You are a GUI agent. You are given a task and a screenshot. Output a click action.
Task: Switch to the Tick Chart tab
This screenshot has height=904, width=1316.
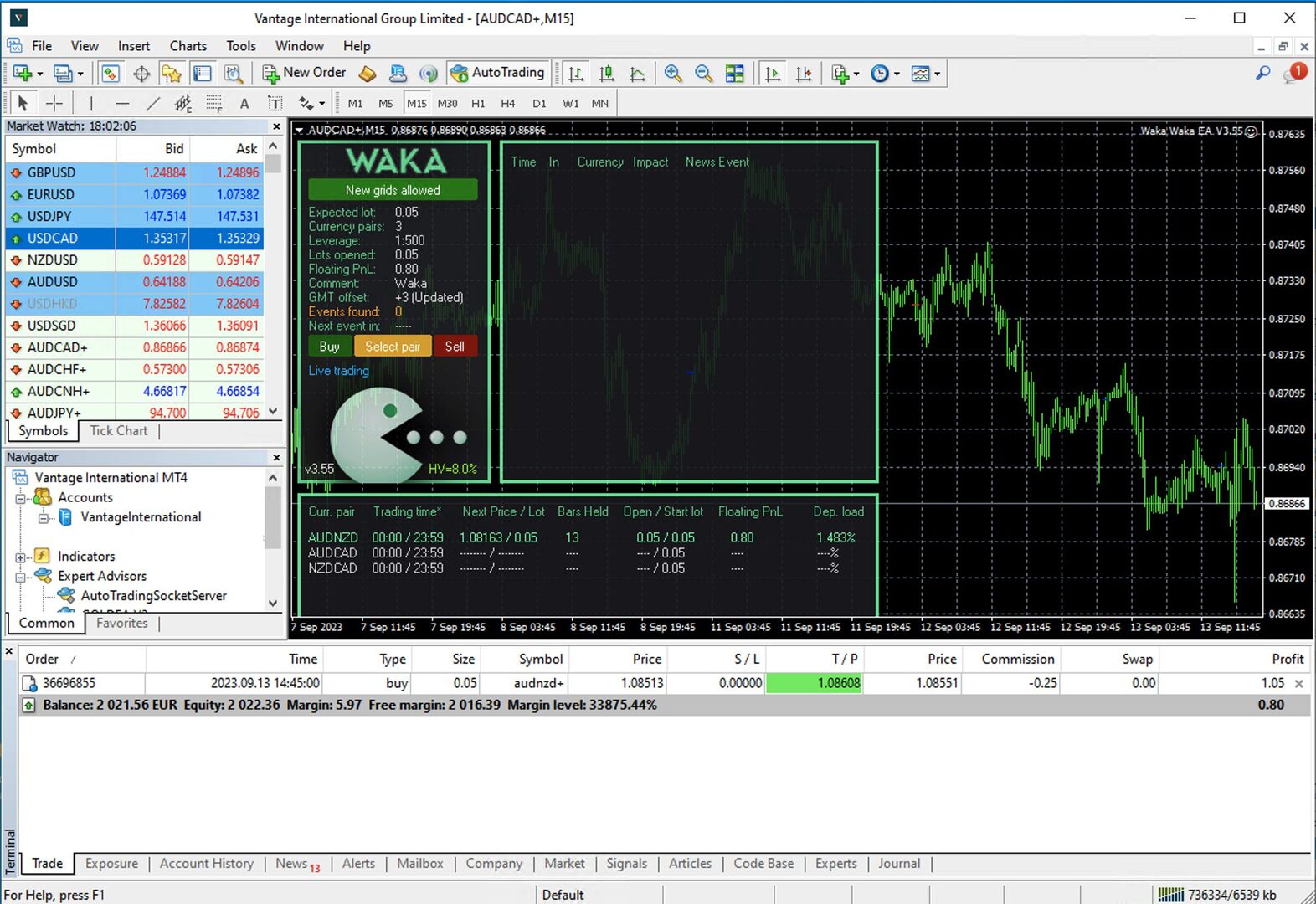pos(119,431)
